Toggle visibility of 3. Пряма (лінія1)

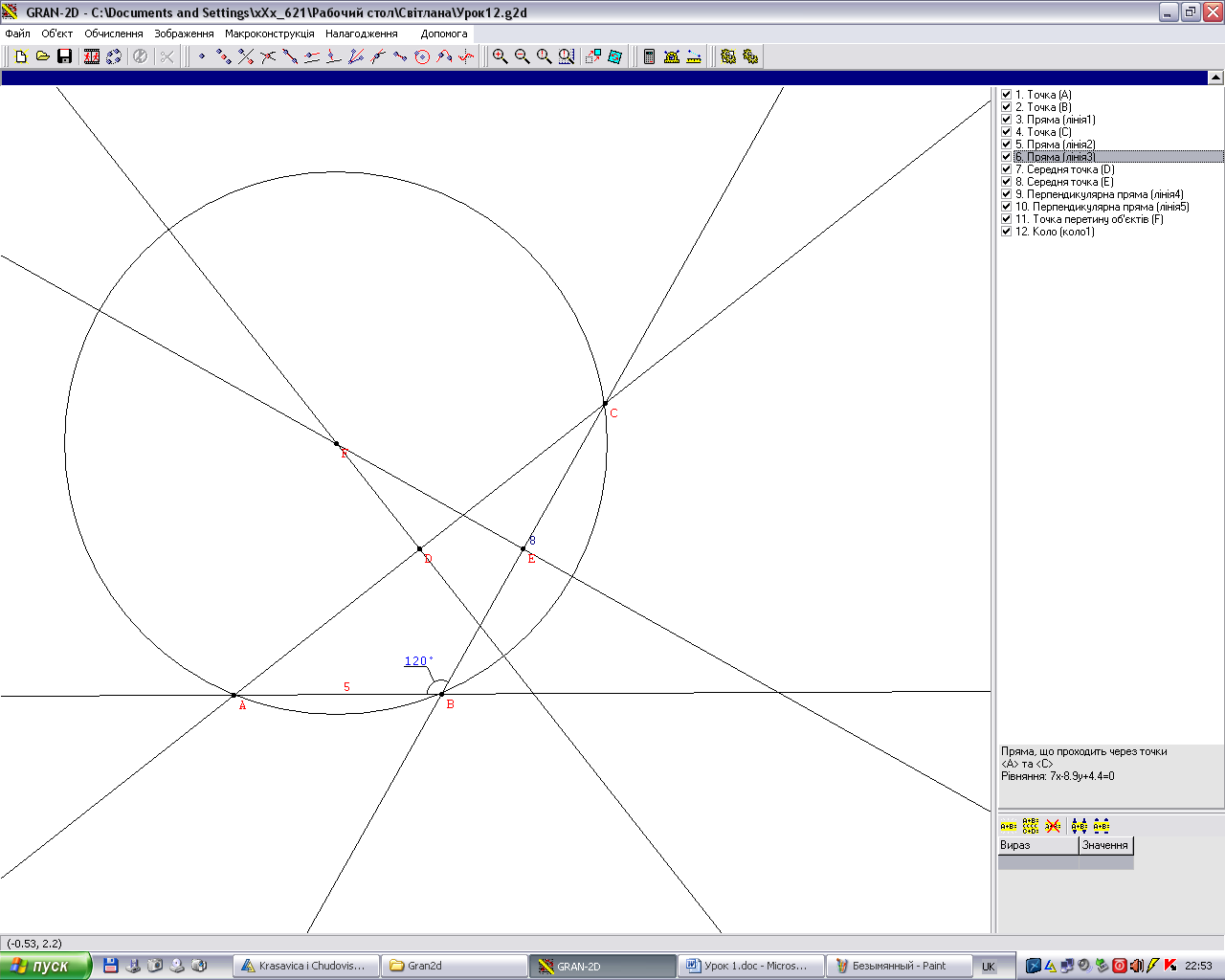pos(1007,120)
